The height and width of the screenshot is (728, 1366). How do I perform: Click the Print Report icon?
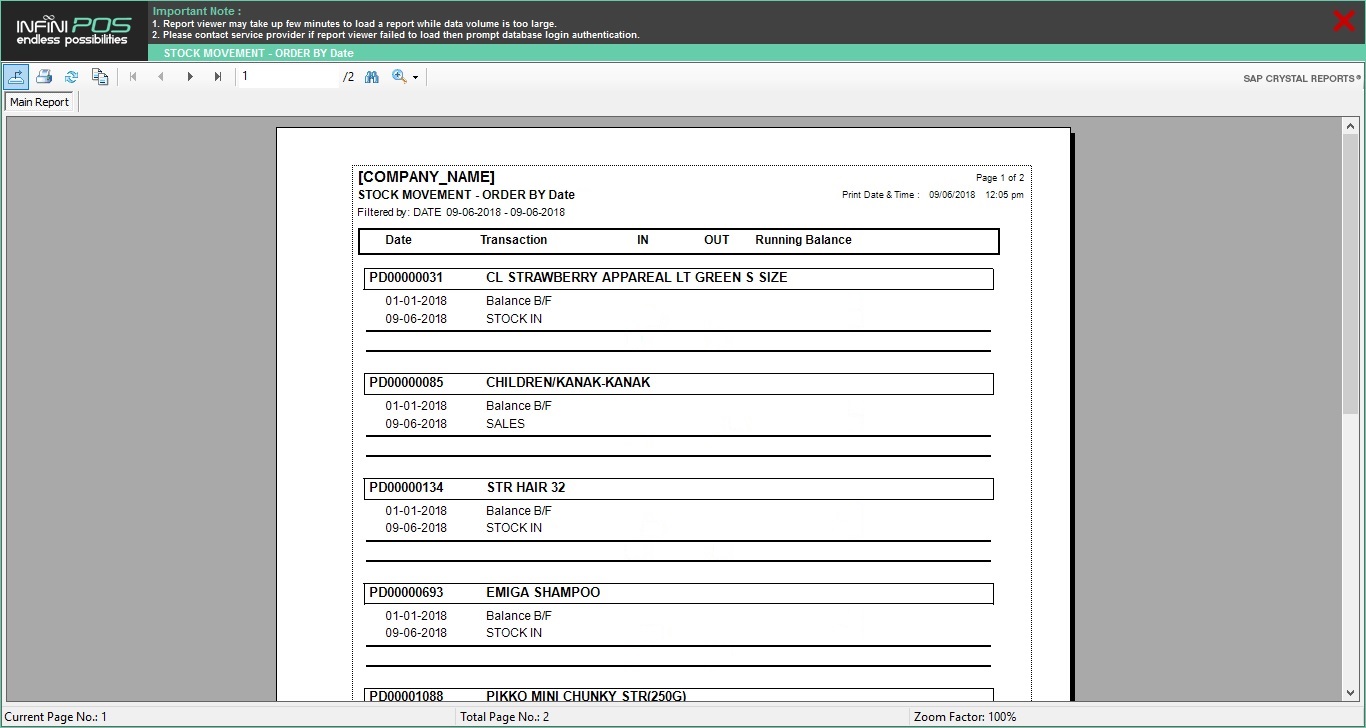click(44, 76)
